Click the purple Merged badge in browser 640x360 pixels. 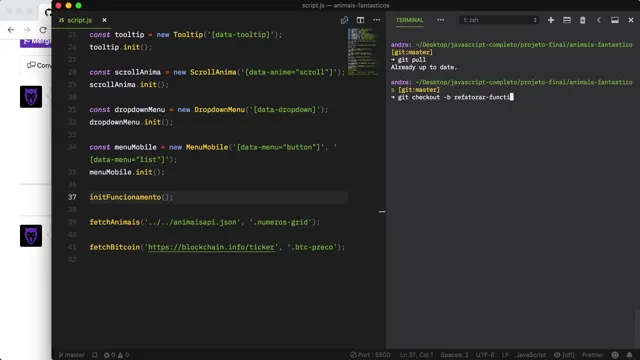click(36, 42)
